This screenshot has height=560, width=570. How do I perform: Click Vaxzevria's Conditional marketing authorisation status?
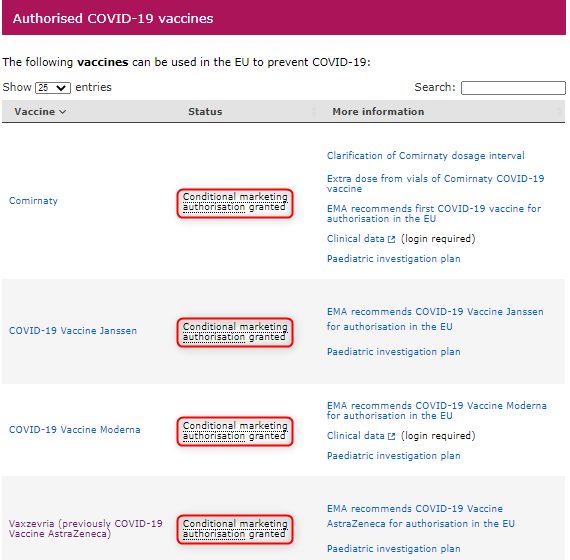pyautogui.click(x=235, y=529)
